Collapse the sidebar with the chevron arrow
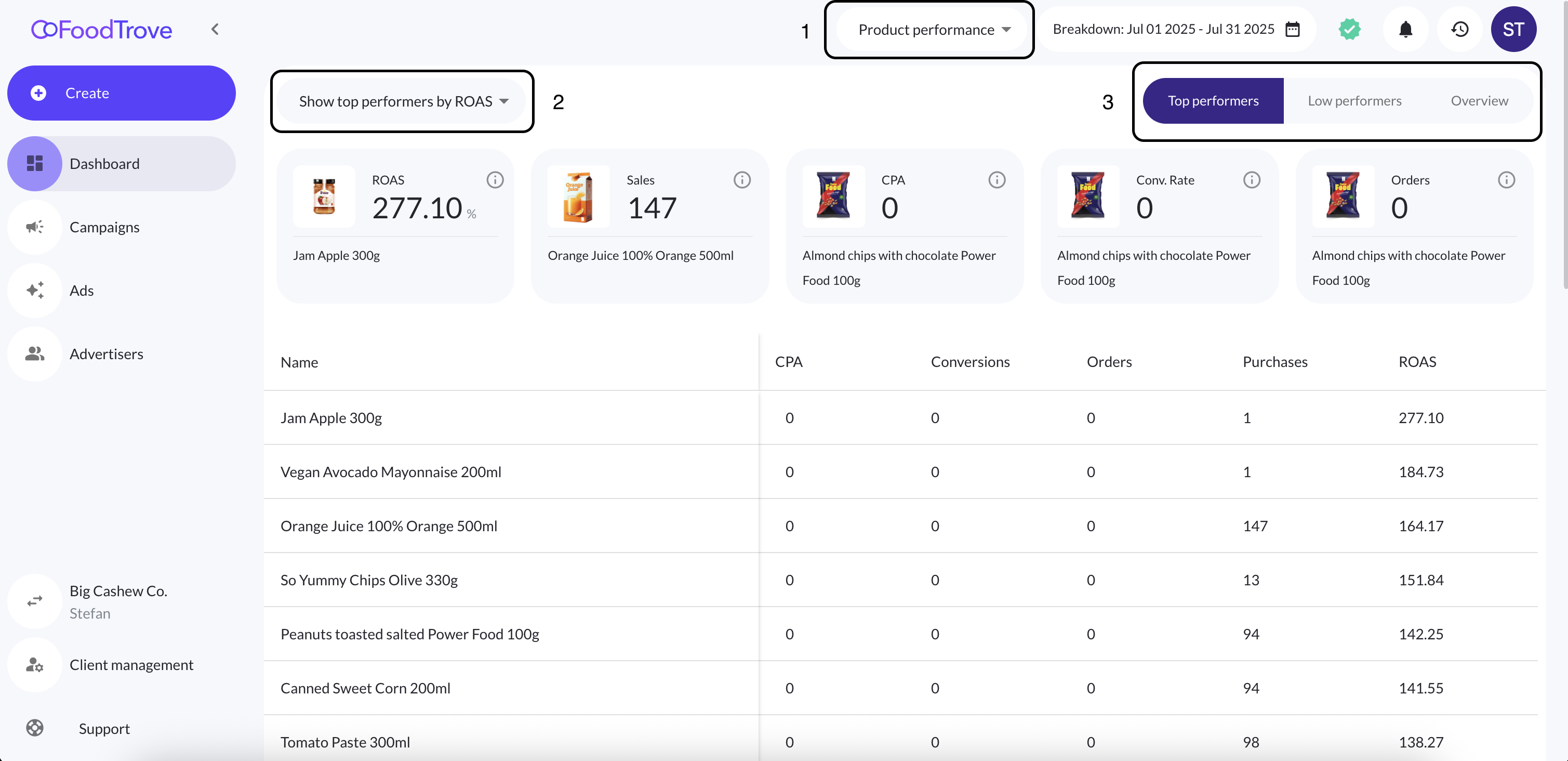This screenshot has height=761, width=1568. [x=215, y=29]
